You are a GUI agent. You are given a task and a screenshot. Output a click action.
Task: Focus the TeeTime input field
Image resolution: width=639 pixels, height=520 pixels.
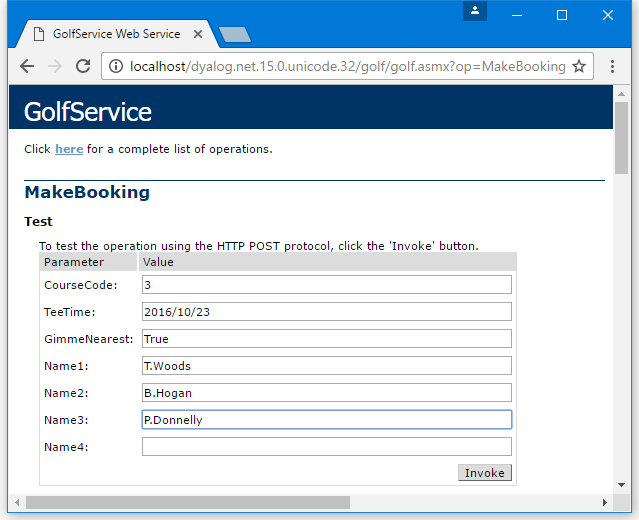click(x=326, y=312)
